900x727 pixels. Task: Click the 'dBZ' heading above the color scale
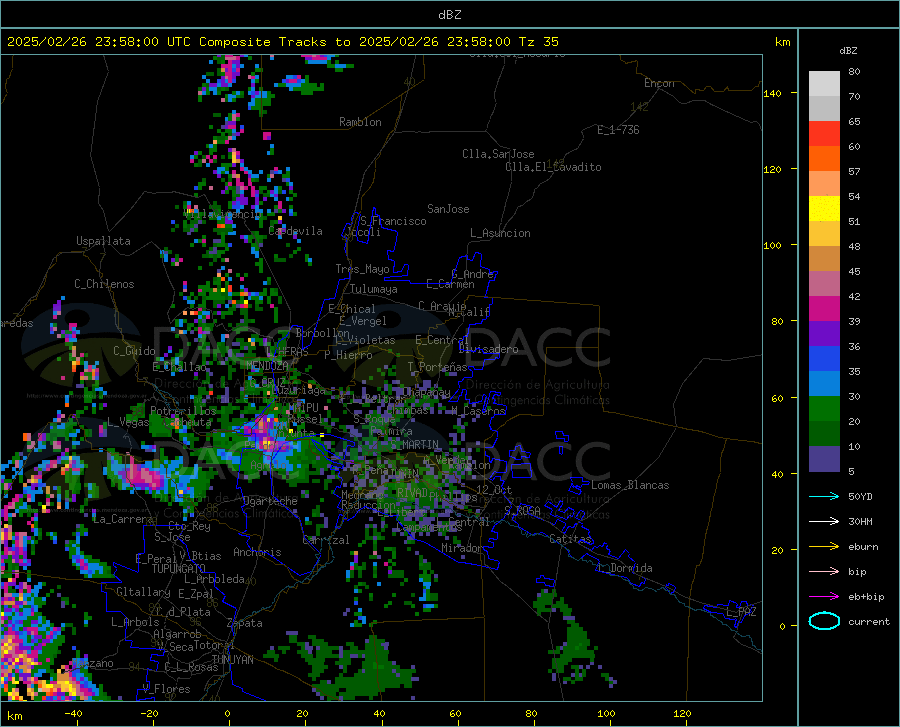(x=848, y=50)
